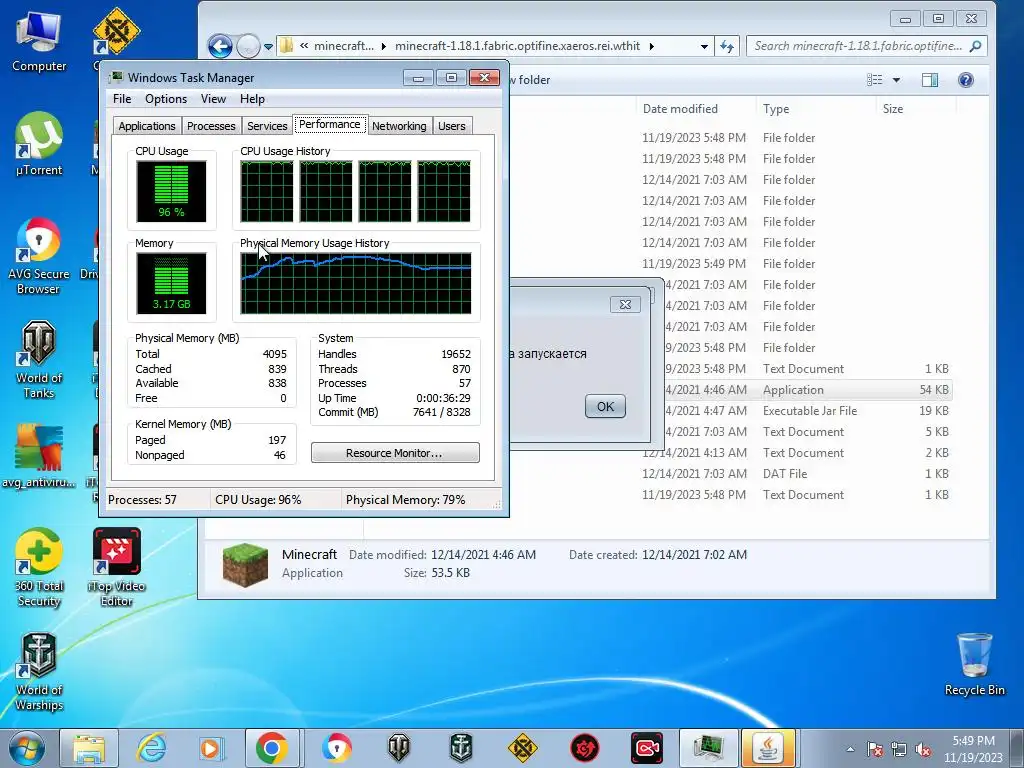Switch to the Networking tab
The image size is (1024, 768).
tap(399, 126)
